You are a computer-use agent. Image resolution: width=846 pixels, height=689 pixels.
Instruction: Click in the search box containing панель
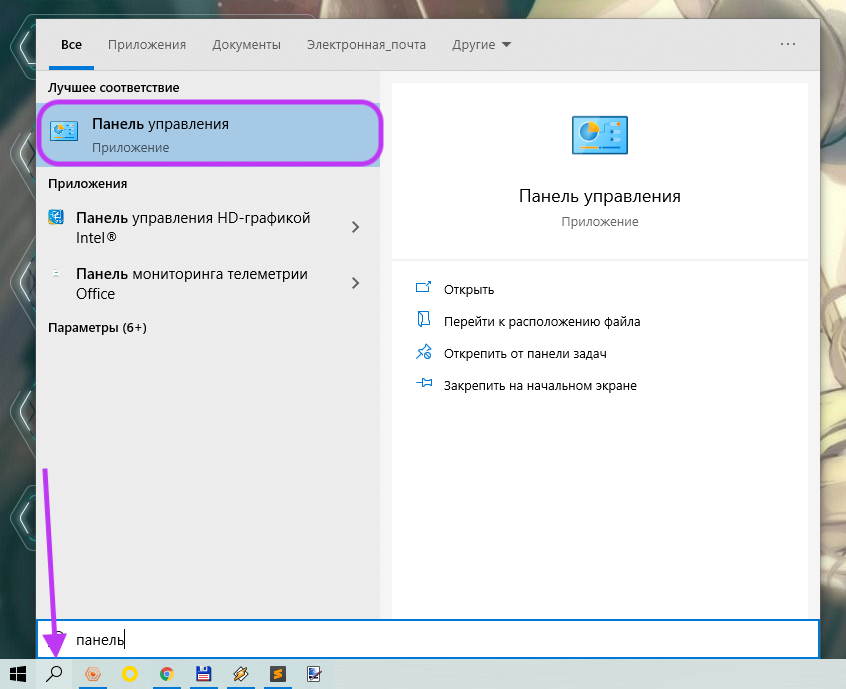click(428, 639)
